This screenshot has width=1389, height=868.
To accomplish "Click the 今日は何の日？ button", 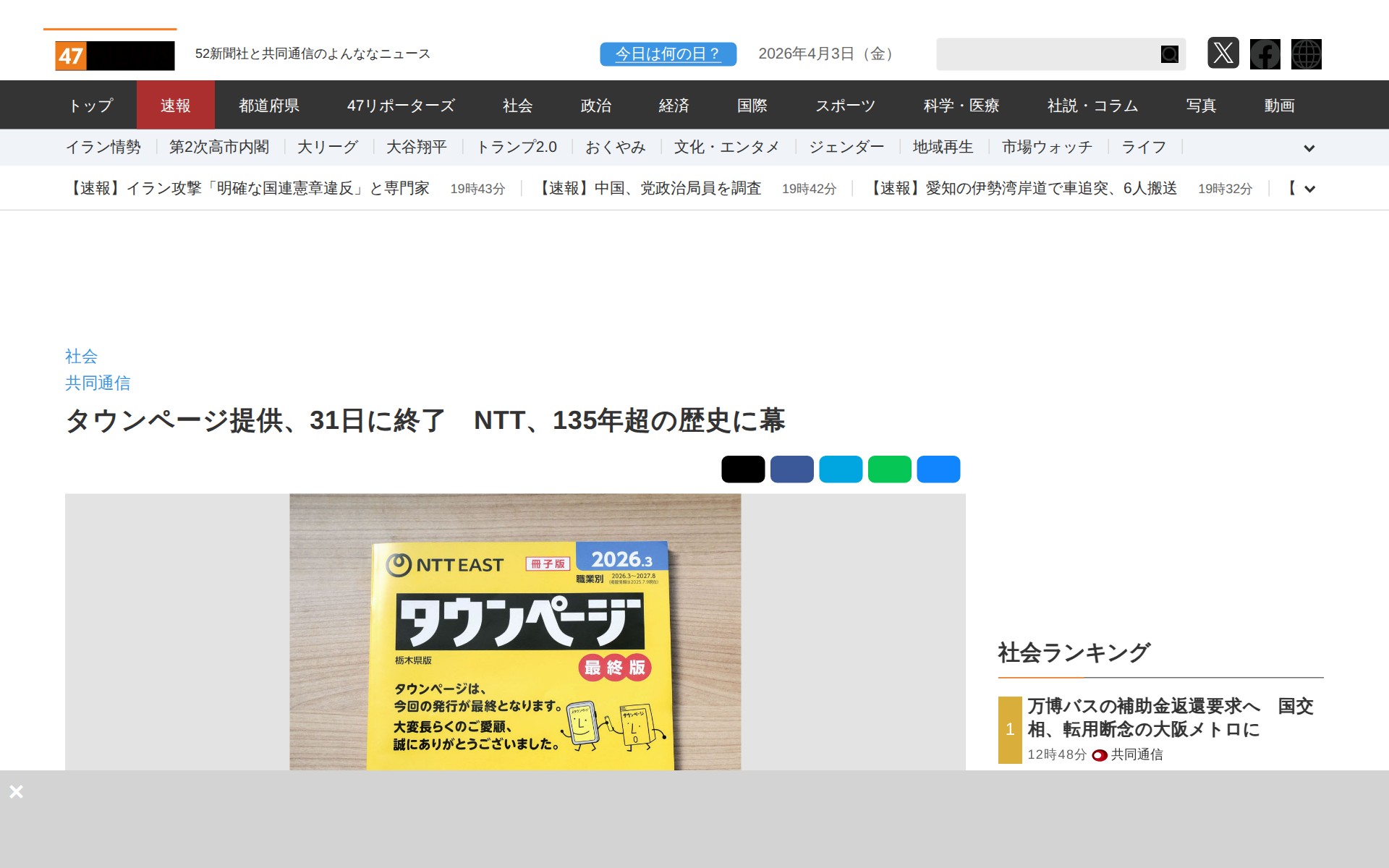I will point(668,54).
